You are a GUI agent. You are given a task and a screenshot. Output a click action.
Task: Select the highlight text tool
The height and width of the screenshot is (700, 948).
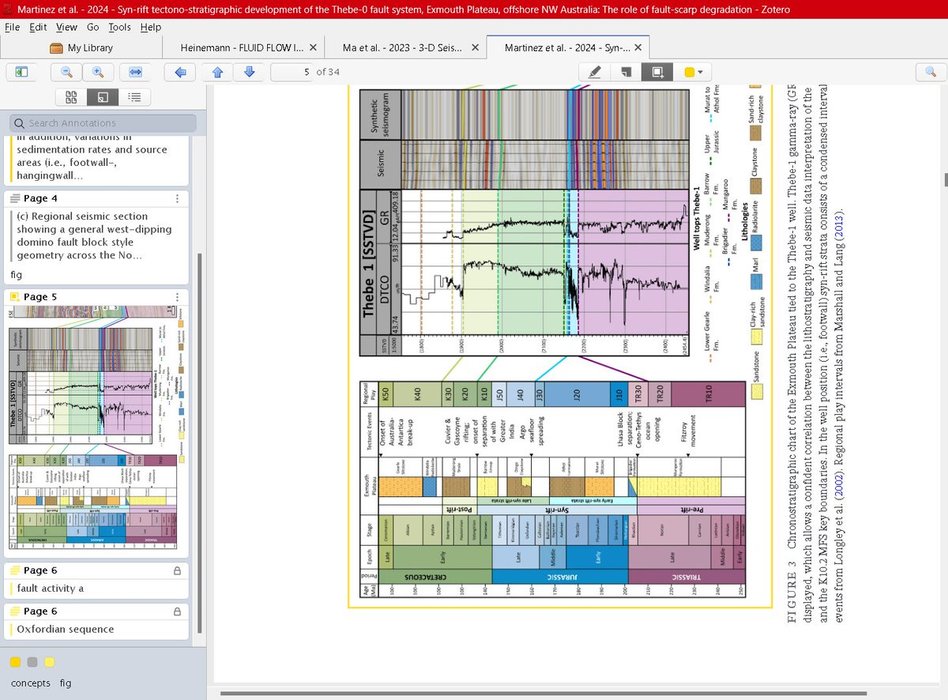[594, 72]
